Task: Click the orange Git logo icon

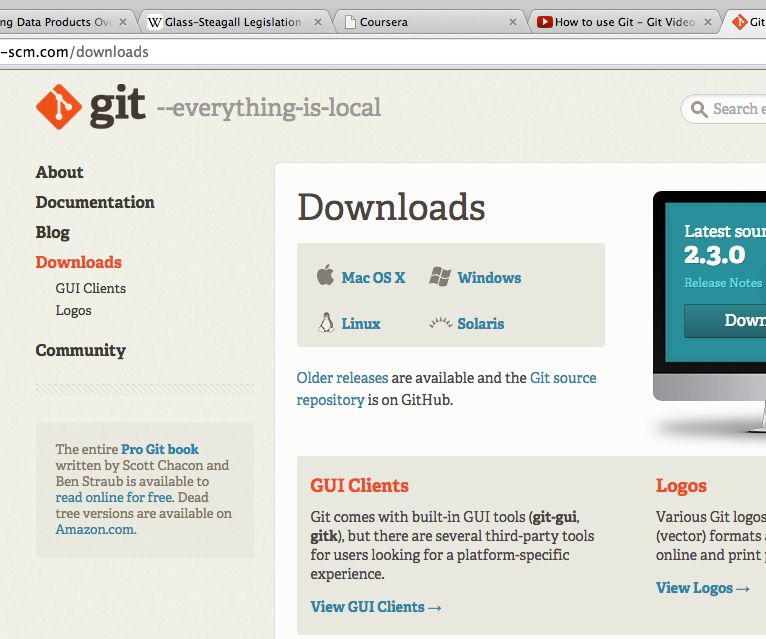Action: (59, 106)
